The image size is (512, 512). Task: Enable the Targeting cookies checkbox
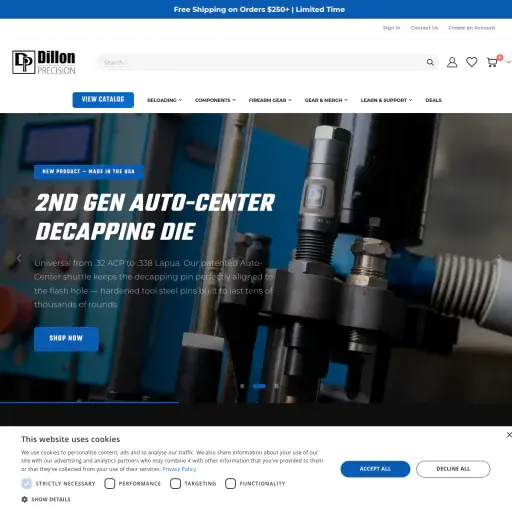(176, 483)
